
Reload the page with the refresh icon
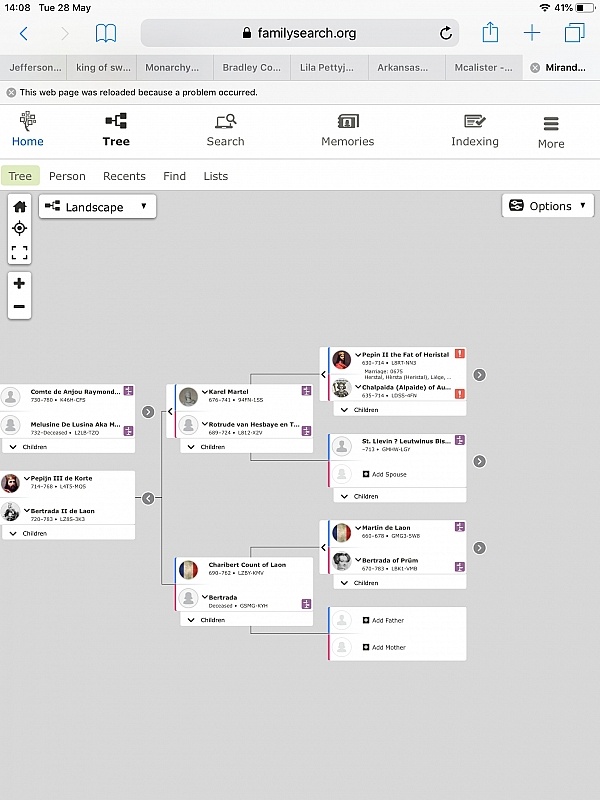click(x=444, y=32)
